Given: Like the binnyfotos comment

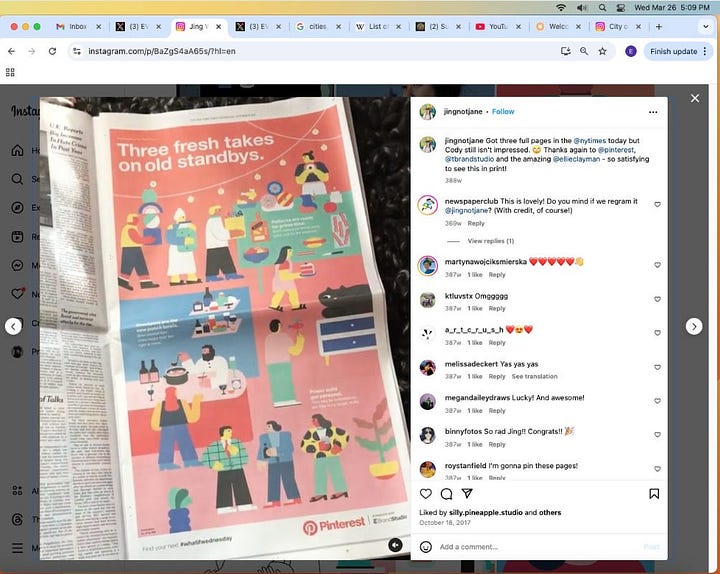Looking at the screenshot, I should [658, 434].
